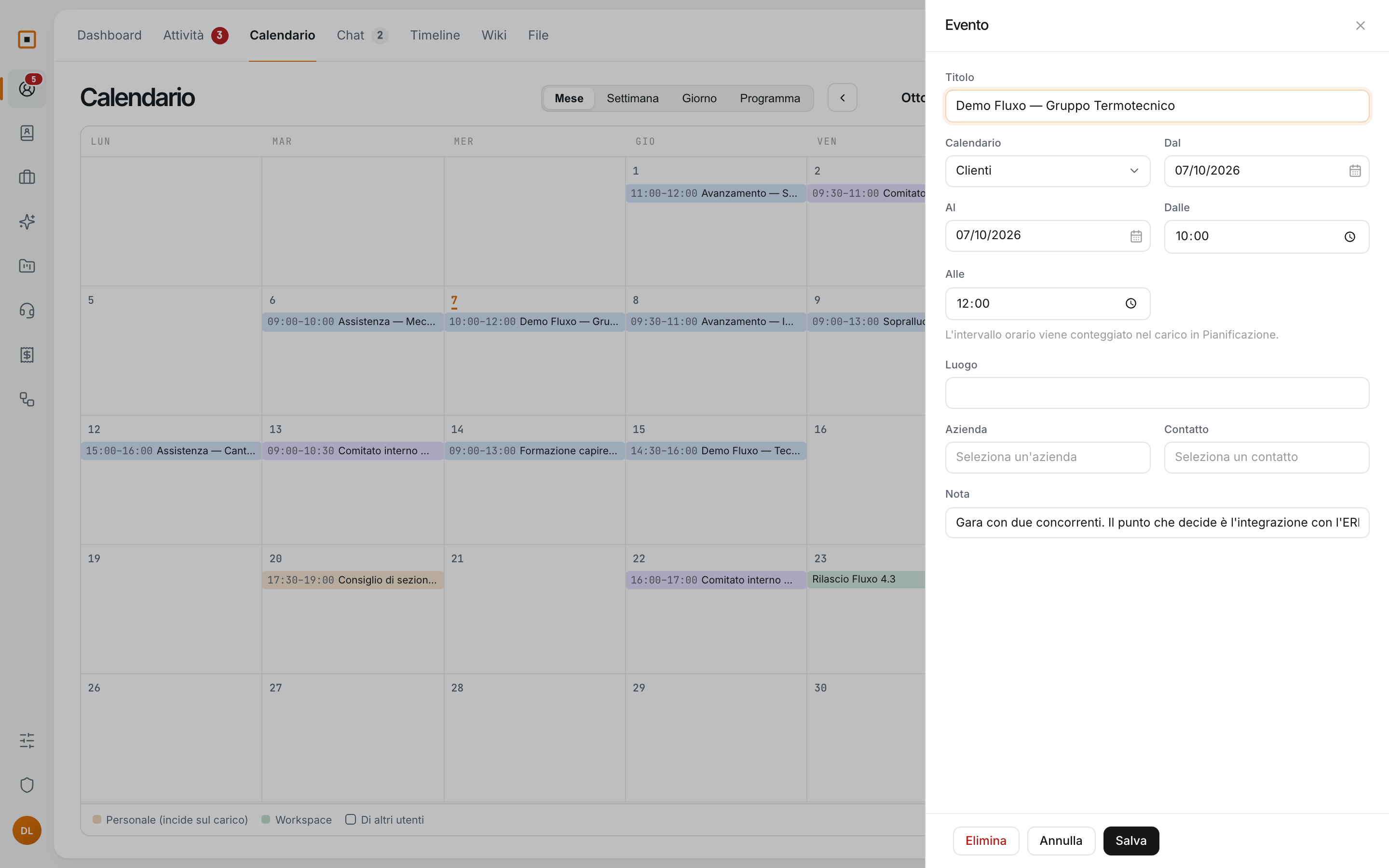Viewport: 1389px width, 868px height.
Task: Close the Evento panel
Action: tap(1360, 25)
